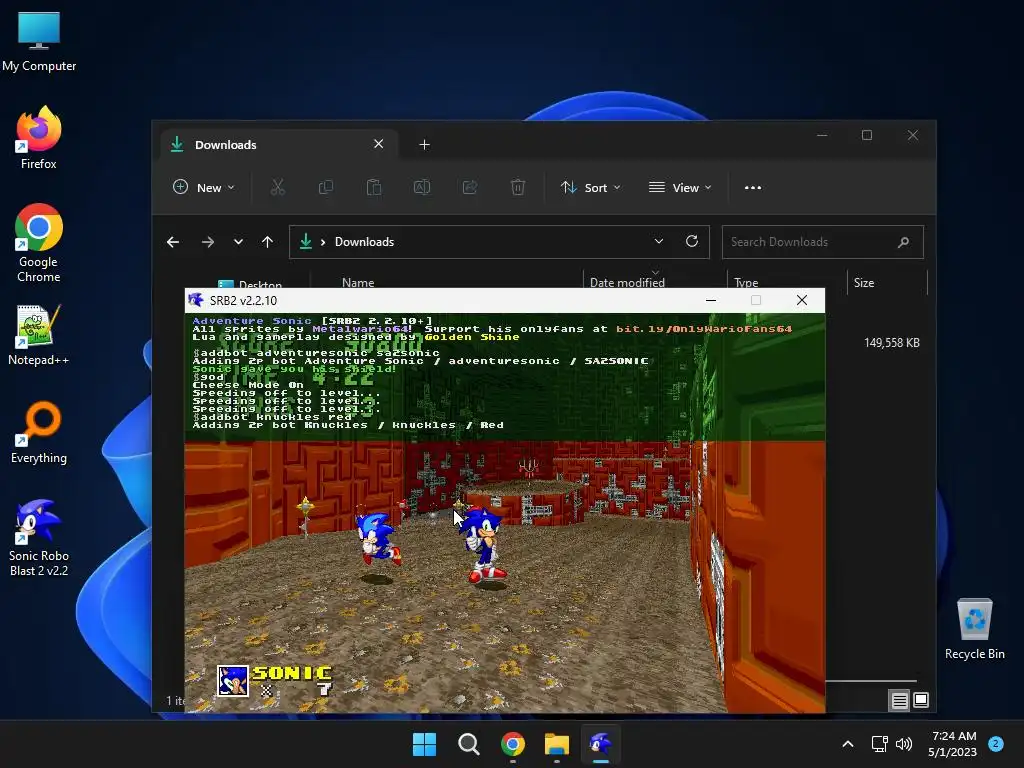Click the Cut icon in Explorer toolbar
The width and height of the screenshot is (1024, 768).
point(278,187)
